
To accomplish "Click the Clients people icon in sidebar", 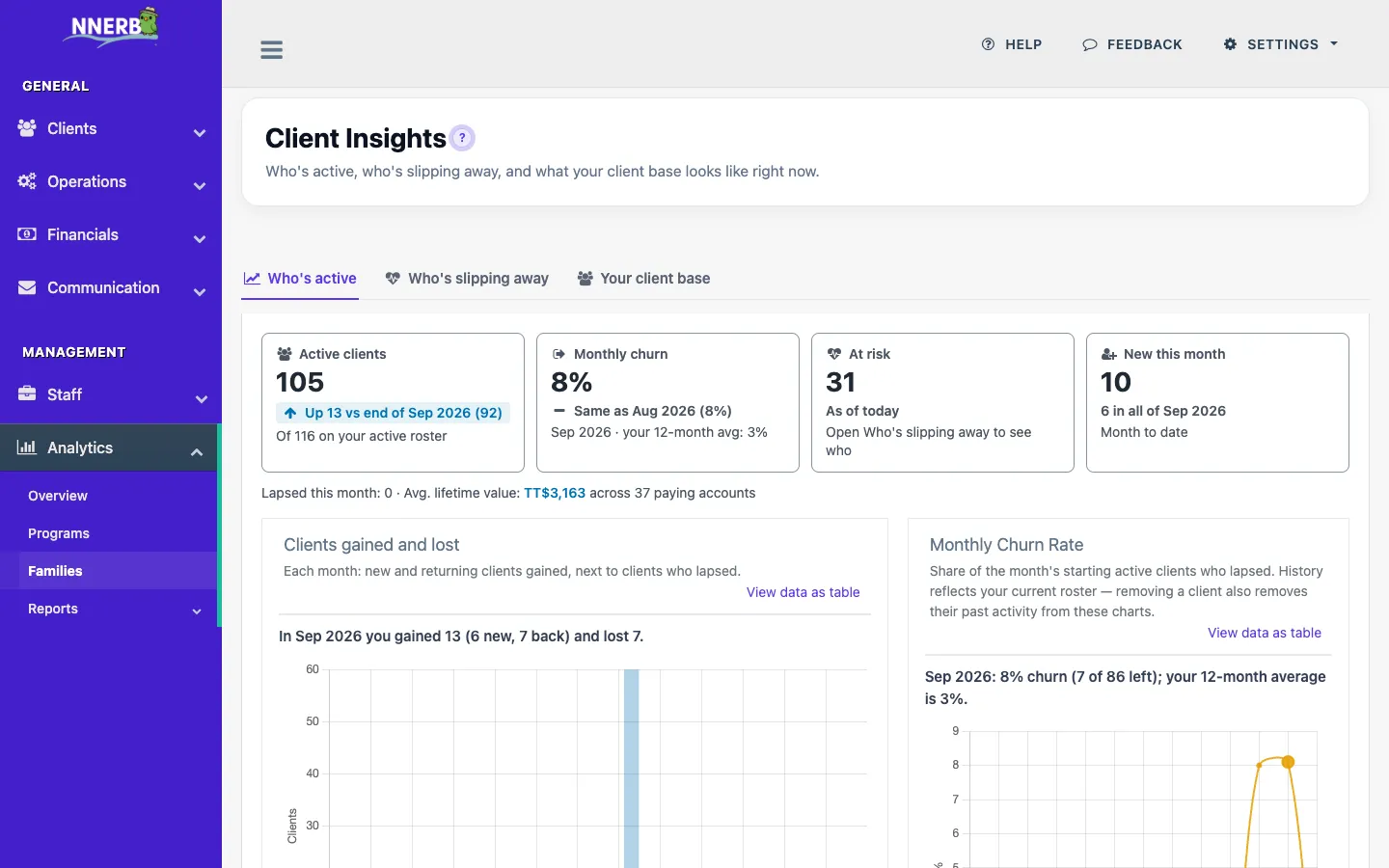I will 27,128.
